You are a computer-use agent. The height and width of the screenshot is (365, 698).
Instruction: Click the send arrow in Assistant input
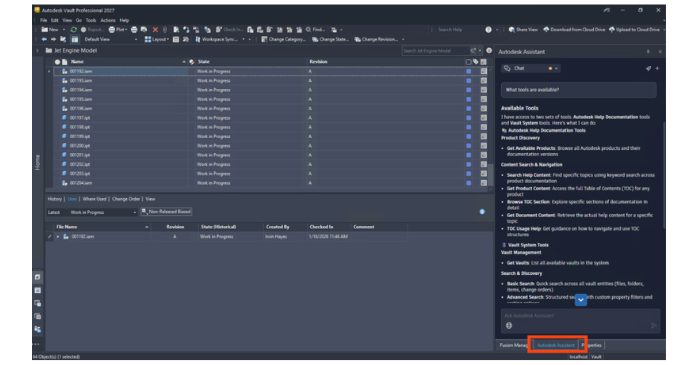pyautogui.click(x=653, y=326)
